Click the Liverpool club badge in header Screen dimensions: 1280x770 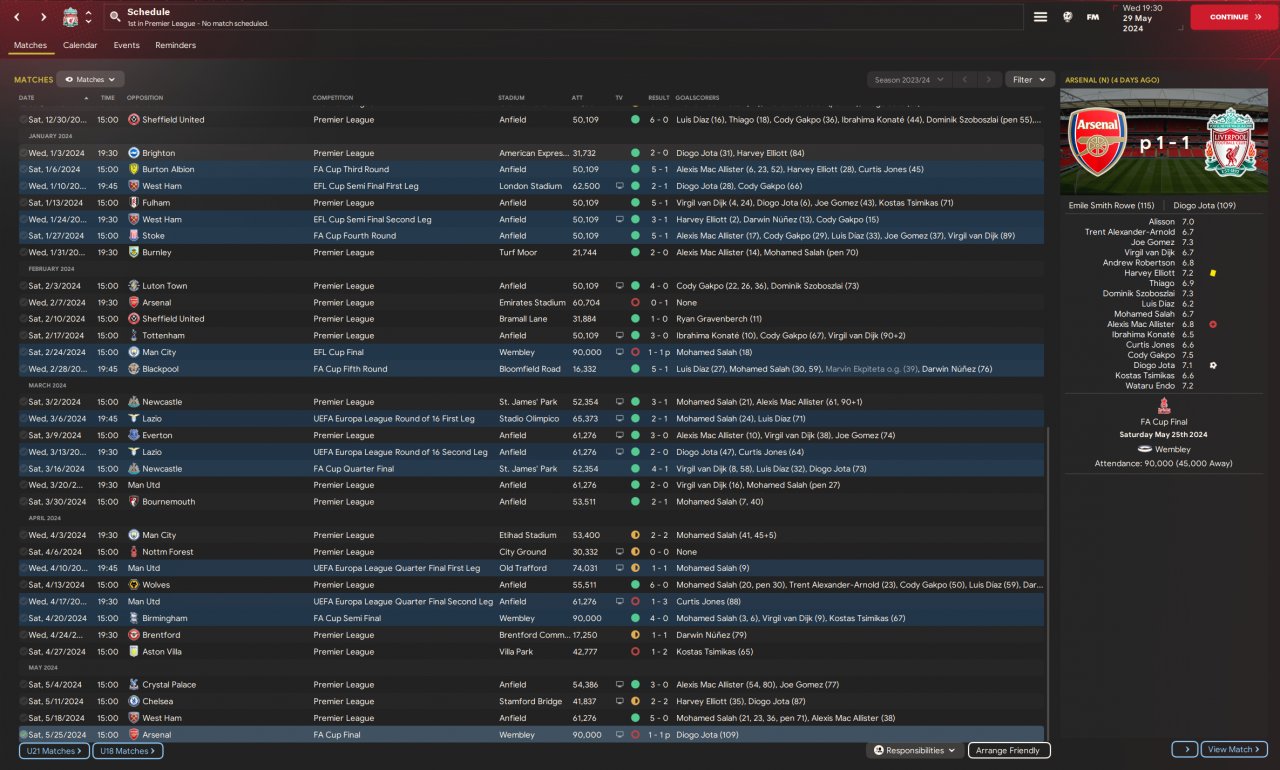[x=70, y=17]
